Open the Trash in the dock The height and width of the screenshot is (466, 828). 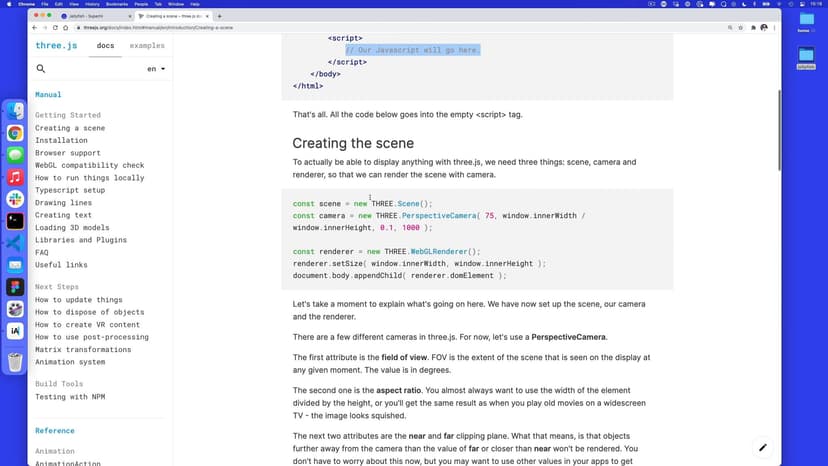tap(15, 362)
